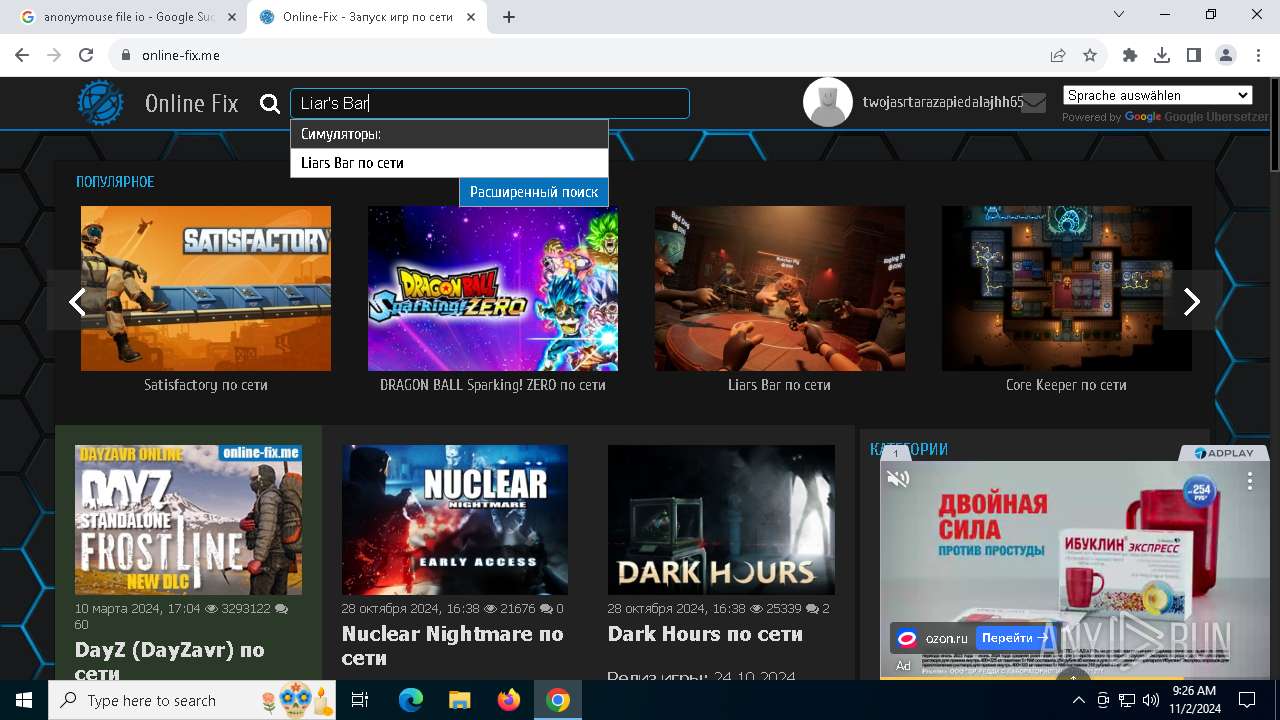The width and height of the screenshot is (1280, 720).
Task: Open DayZ Frostline post thumbnail
Action: 188,520
